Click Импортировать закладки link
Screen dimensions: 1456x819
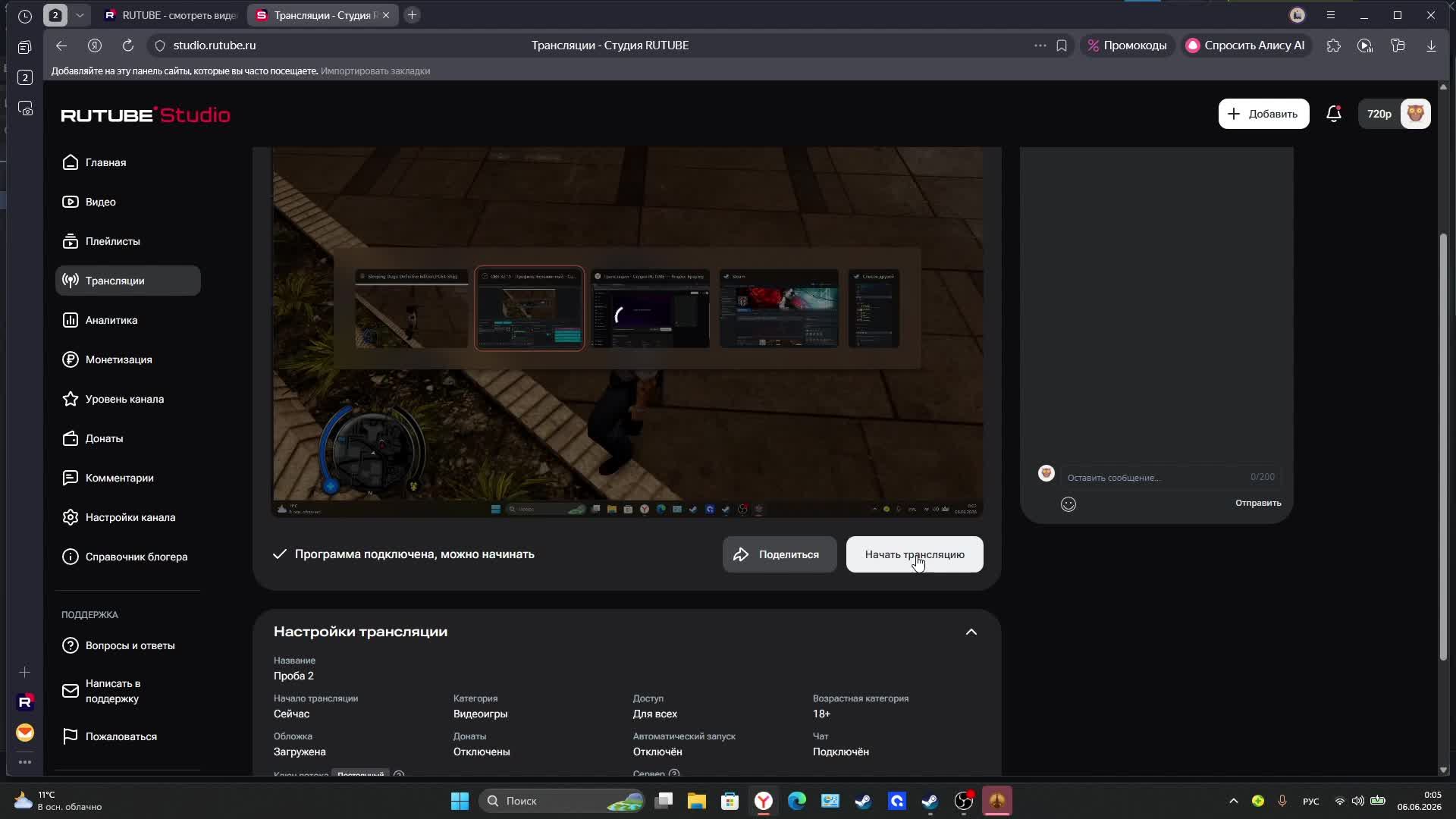point(375,71)
